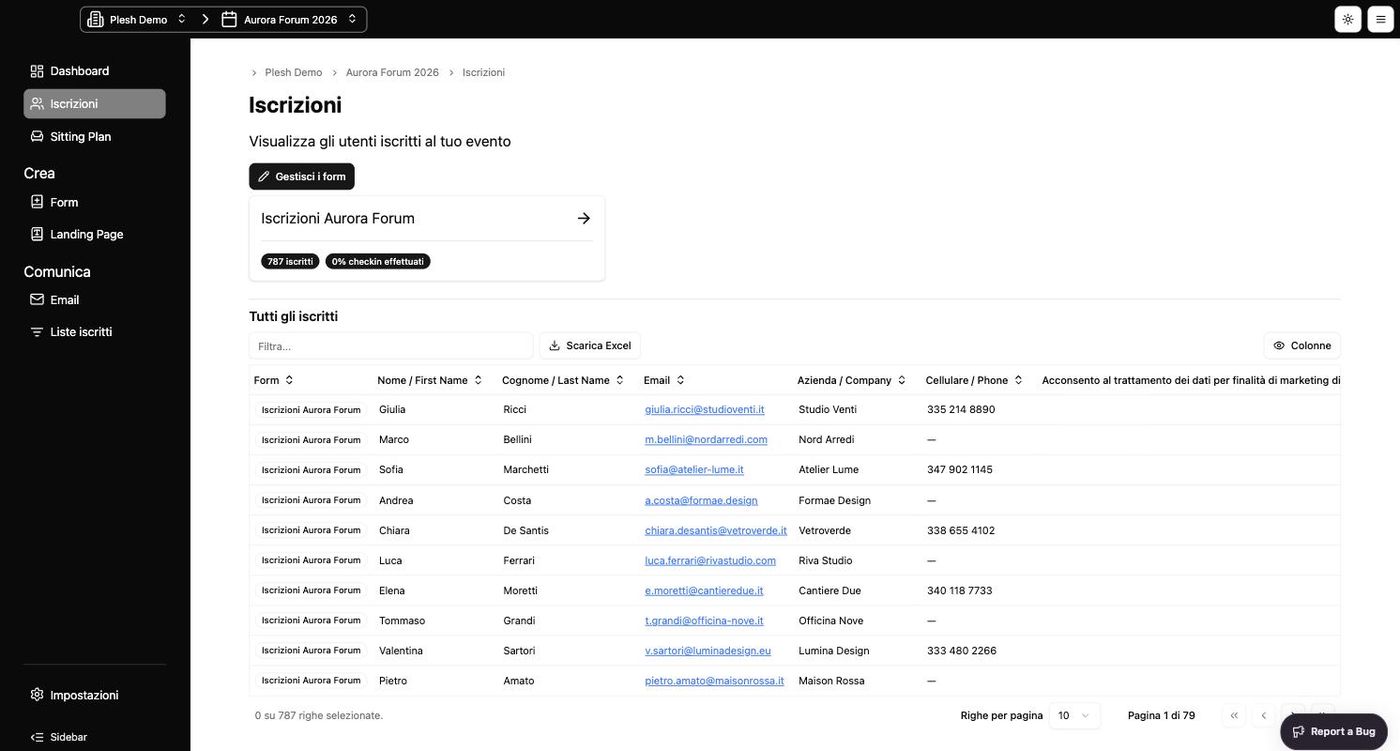Go to previous page with single-chevron button
Image resolution: width=1400 pixels, height=751 pixels.
pos(1264,715)
